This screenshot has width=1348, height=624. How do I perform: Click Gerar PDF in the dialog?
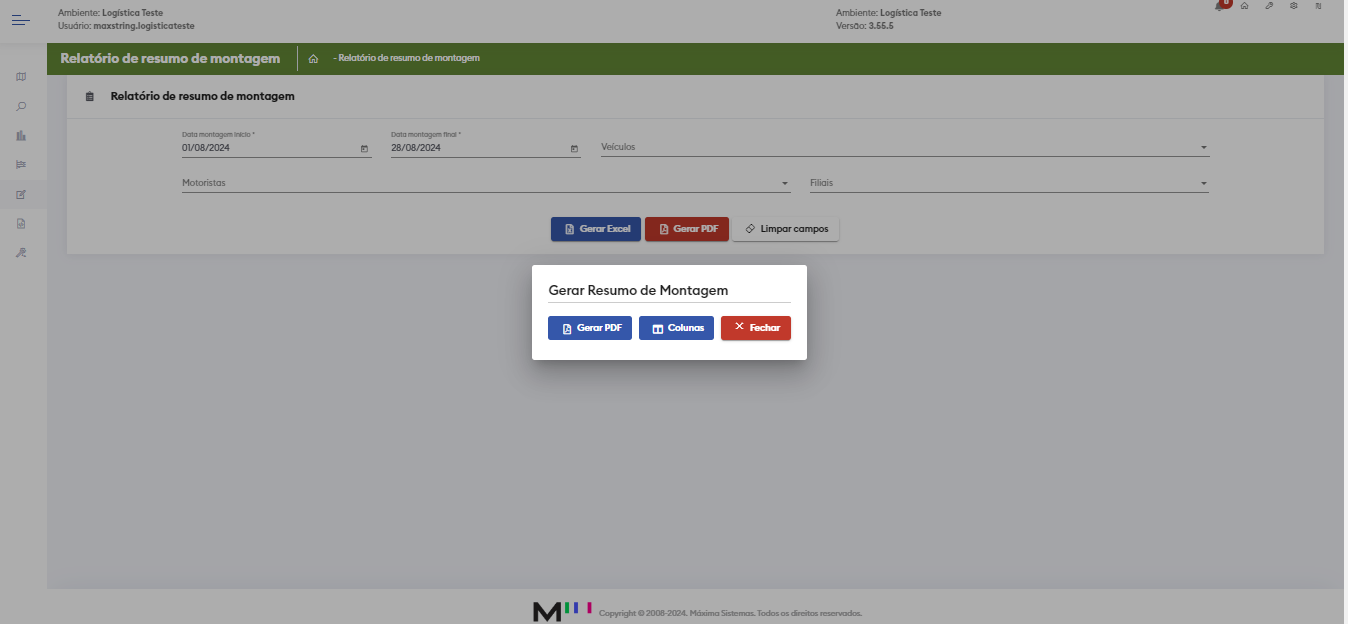point(590,328)
